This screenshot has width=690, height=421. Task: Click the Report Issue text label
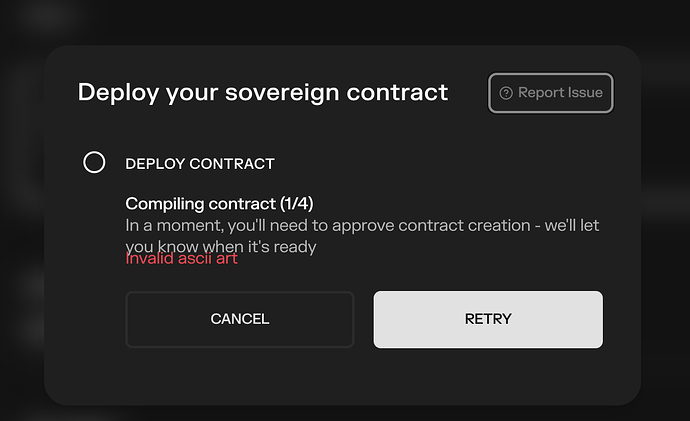[x=560, y=93]
